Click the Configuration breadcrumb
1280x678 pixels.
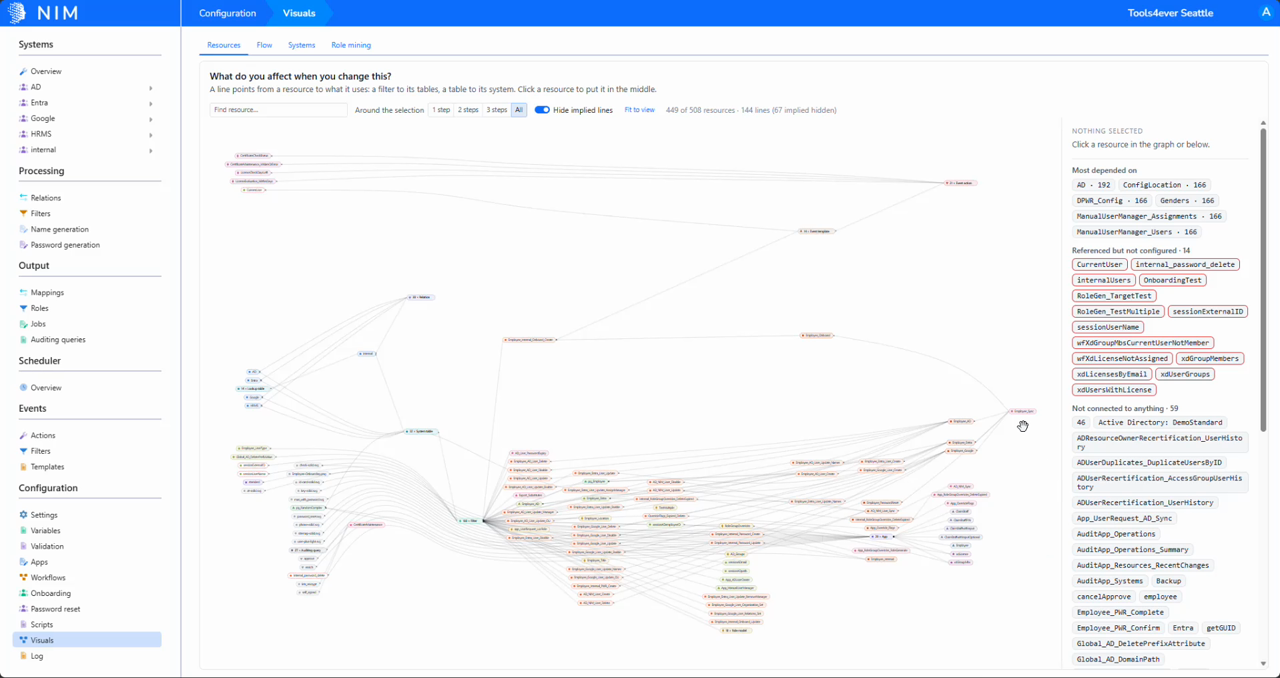coord(227,13)
